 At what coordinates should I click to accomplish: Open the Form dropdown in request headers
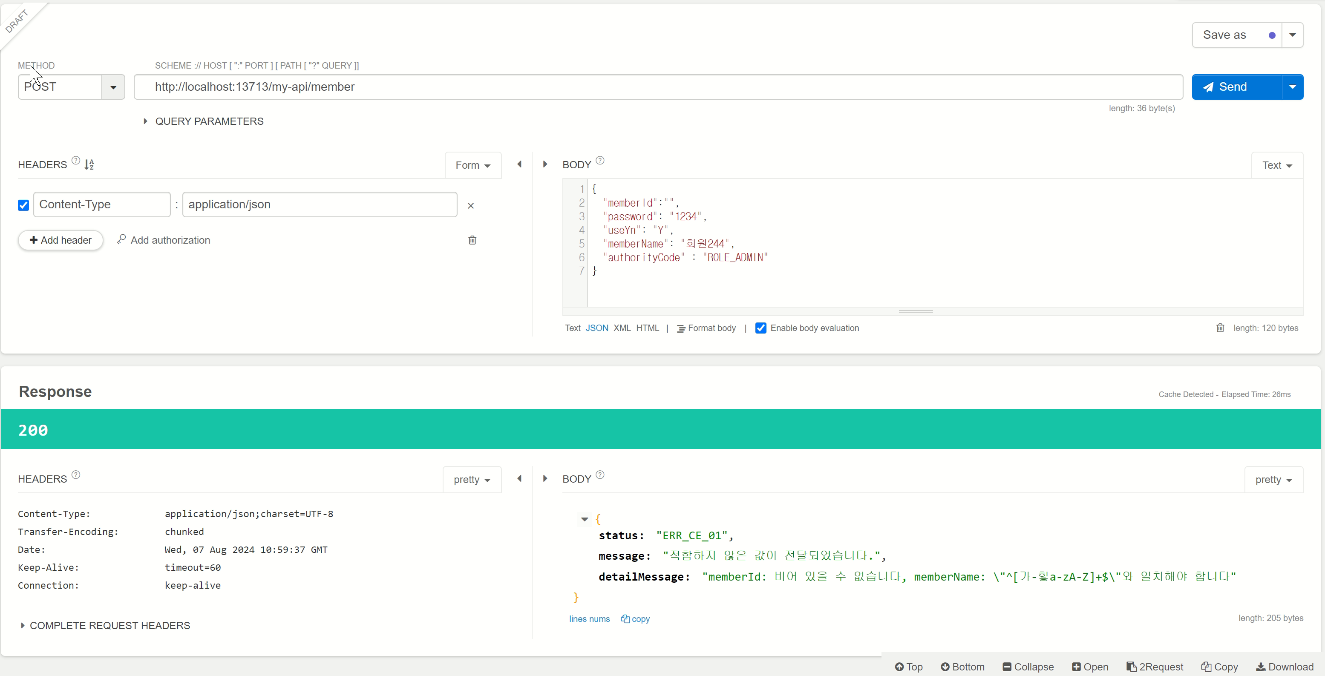pos(473,165)
